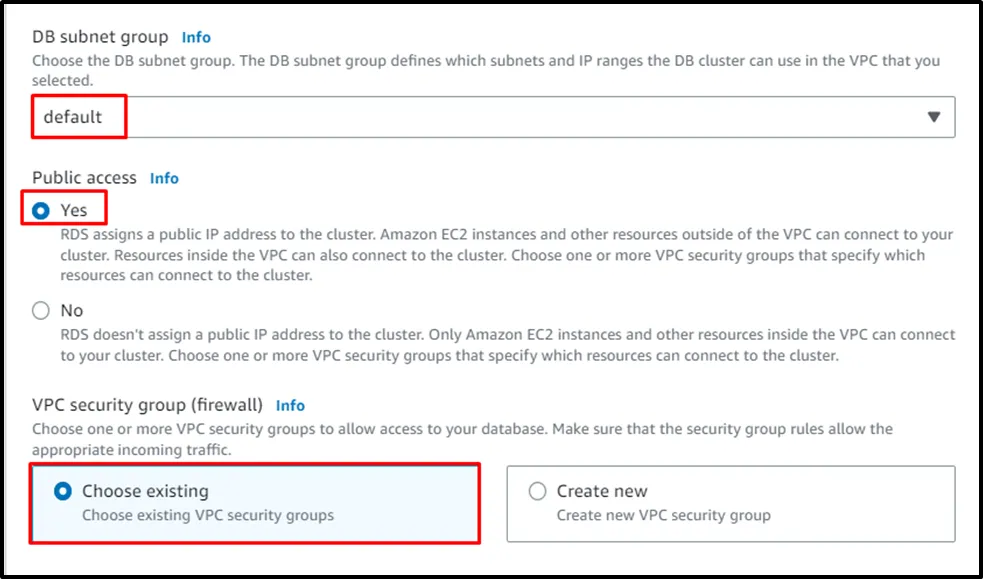The height and width of the screenshot is (579, 983).
Task: Click the 'VPC security group (firewall)' heading
Action: (147, 405)
